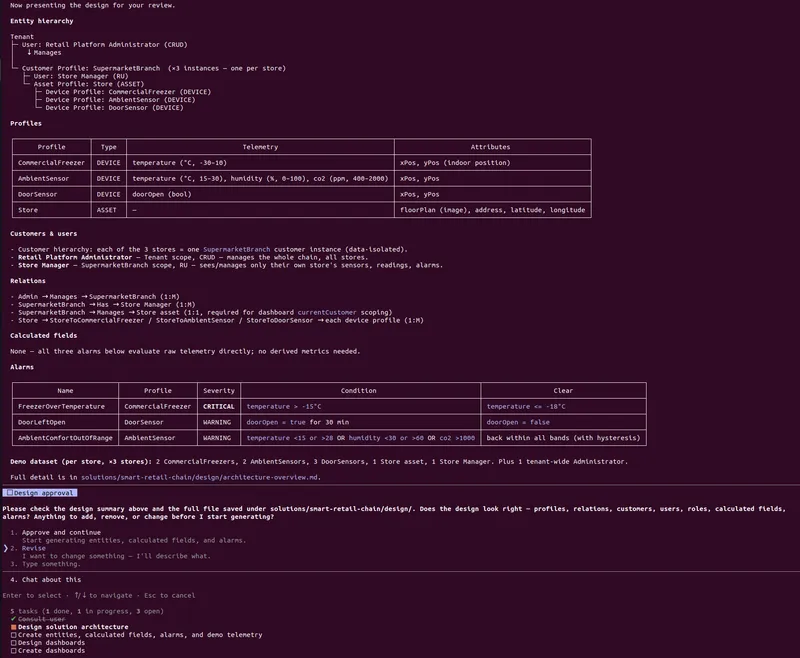
Task: Click the "Customers & users" heading
Action: [44, 234]
